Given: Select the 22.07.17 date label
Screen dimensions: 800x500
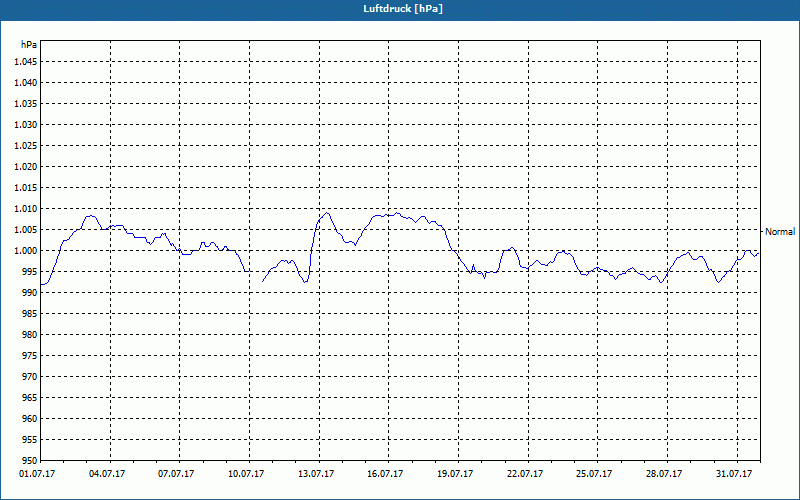Looking at the screenshot, I should pyautogui.click(x=525, y=474).
